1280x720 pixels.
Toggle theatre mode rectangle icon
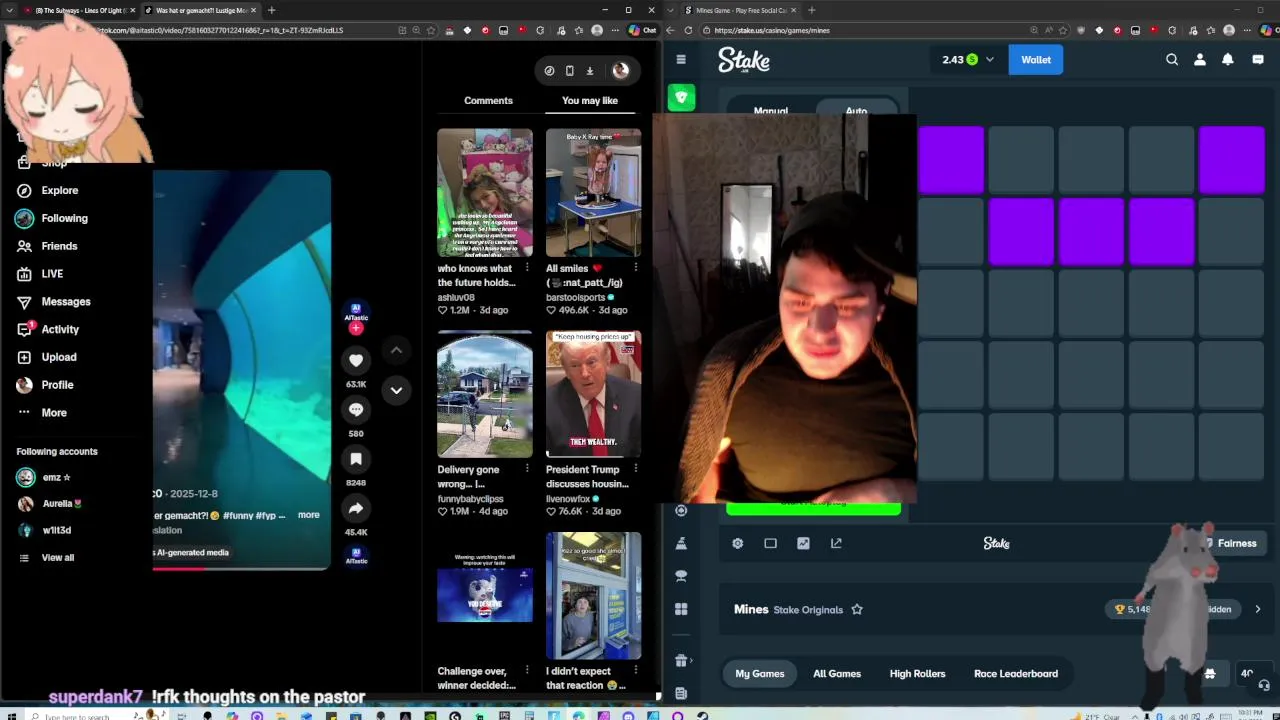pos(770,543)
